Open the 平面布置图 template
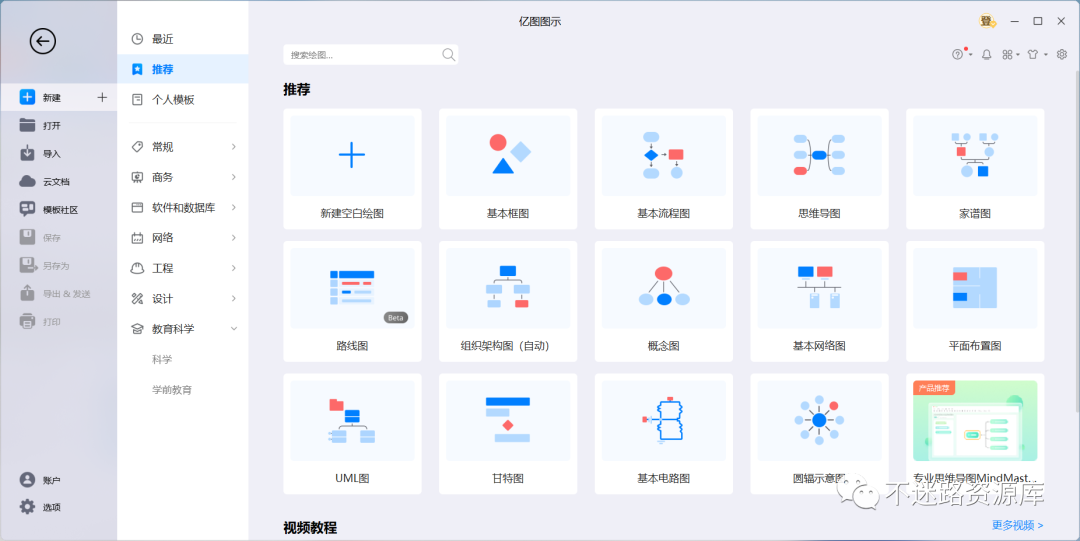The image size is (1080, 541). coord(975,301)
